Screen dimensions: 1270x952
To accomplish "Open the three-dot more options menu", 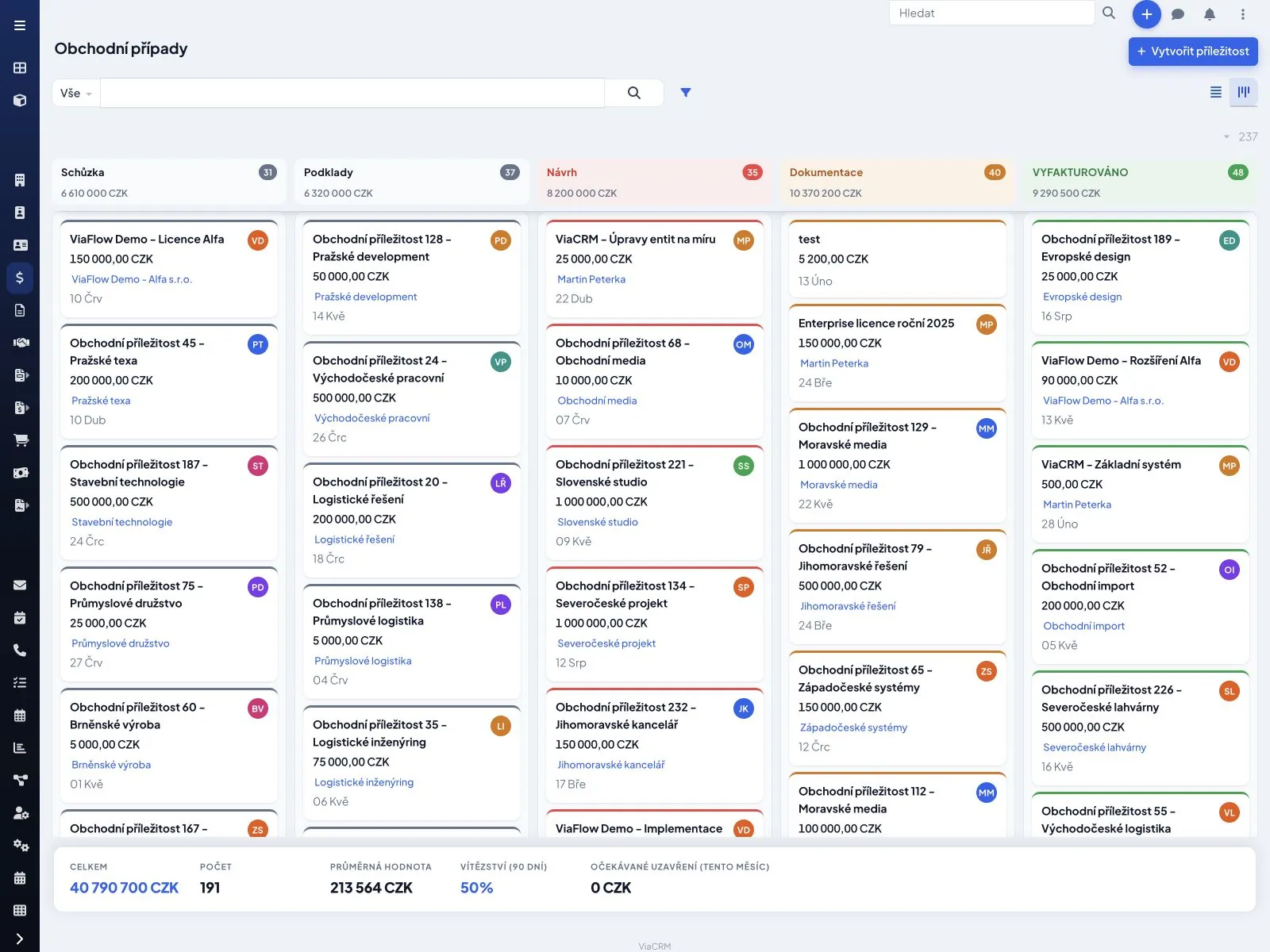I will [1243, 14].
